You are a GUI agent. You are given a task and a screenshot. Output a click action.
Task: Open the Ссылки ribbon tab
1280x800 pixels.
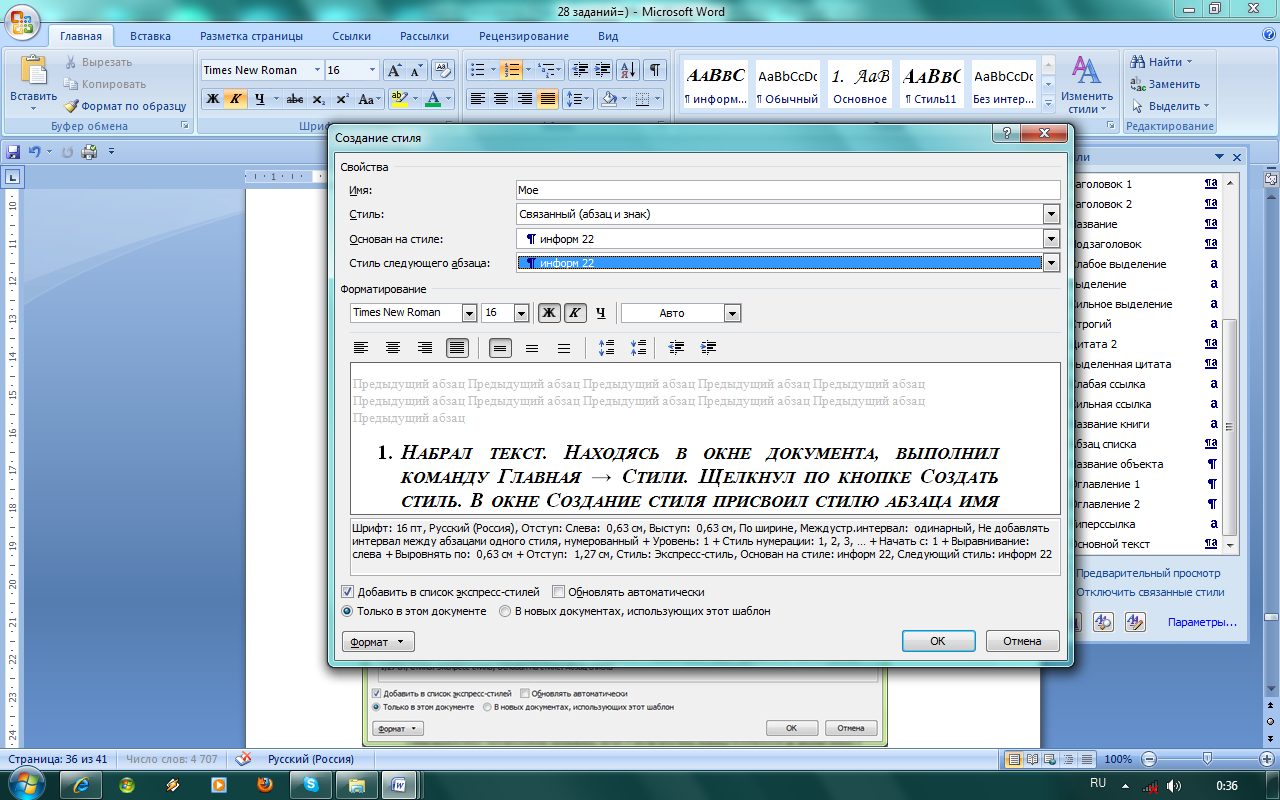click(352, 36)
